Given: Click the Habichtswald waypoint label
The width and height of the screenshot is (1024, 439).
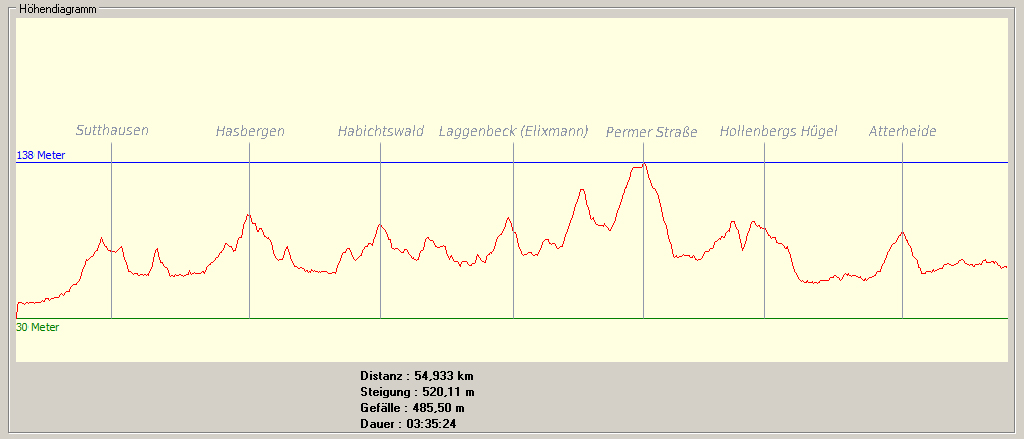Looking at the screenshot, I should pos(380,131).
